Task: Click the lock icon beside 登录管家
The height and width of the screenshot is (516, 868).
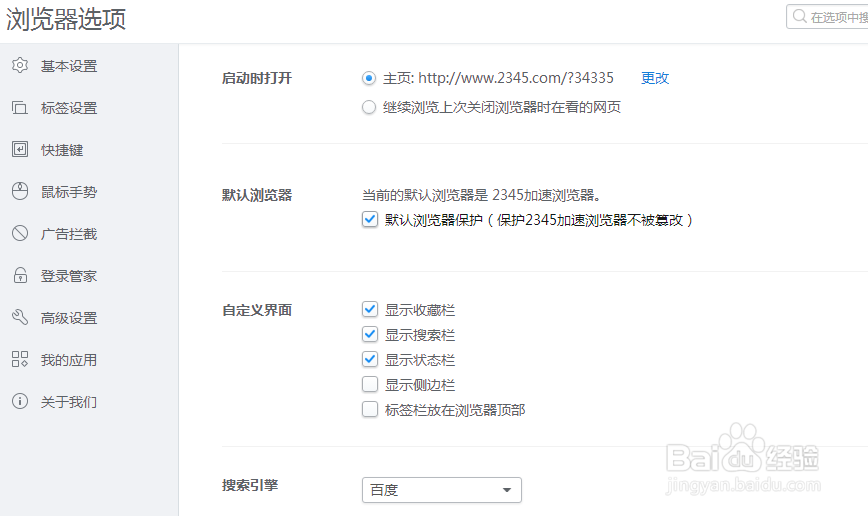Action: click(x=20, y=275)
